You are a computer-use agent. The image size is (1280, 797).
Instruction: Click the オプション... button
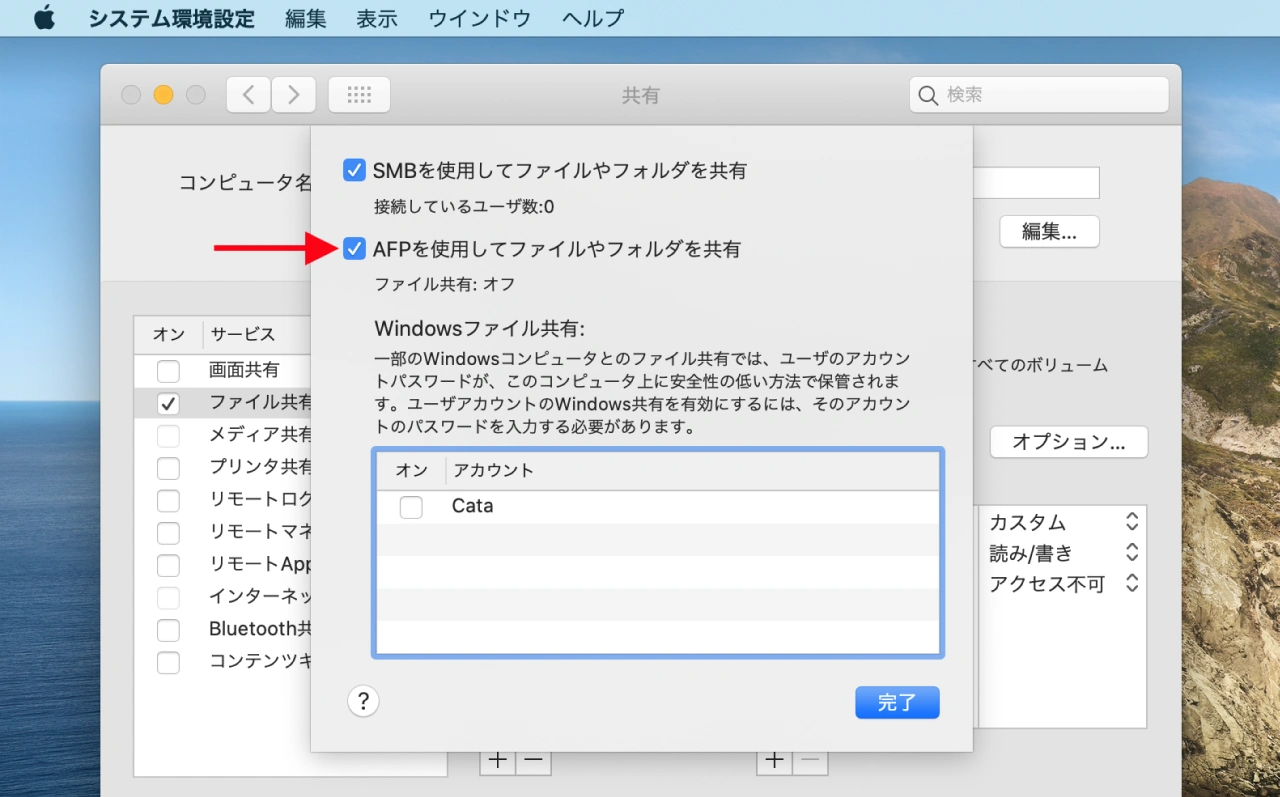[1068, 441]
